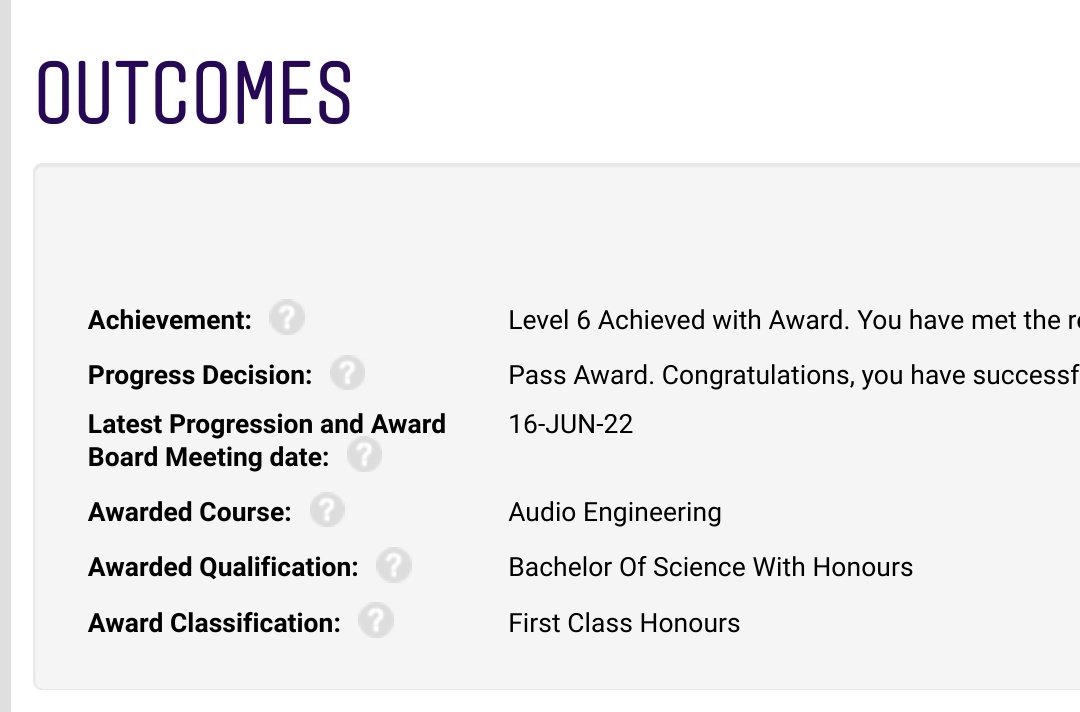Click the Latest Progression and Award label
This screenshot has width=1080, height=712.
[267, 424]
